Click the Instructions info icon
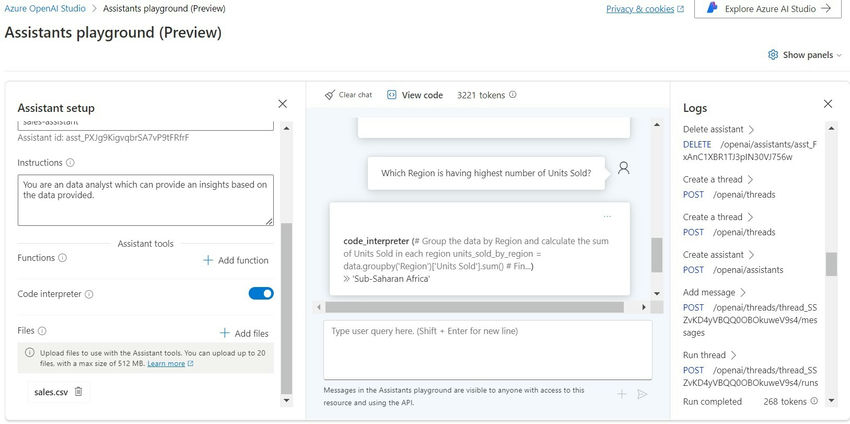850x424 pixels. tap(70, 163)
